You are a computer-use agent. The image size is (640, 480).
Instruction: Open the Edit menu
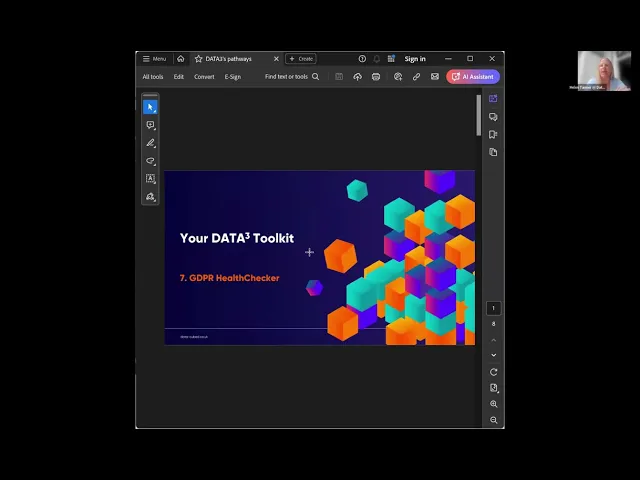[178, 77]
